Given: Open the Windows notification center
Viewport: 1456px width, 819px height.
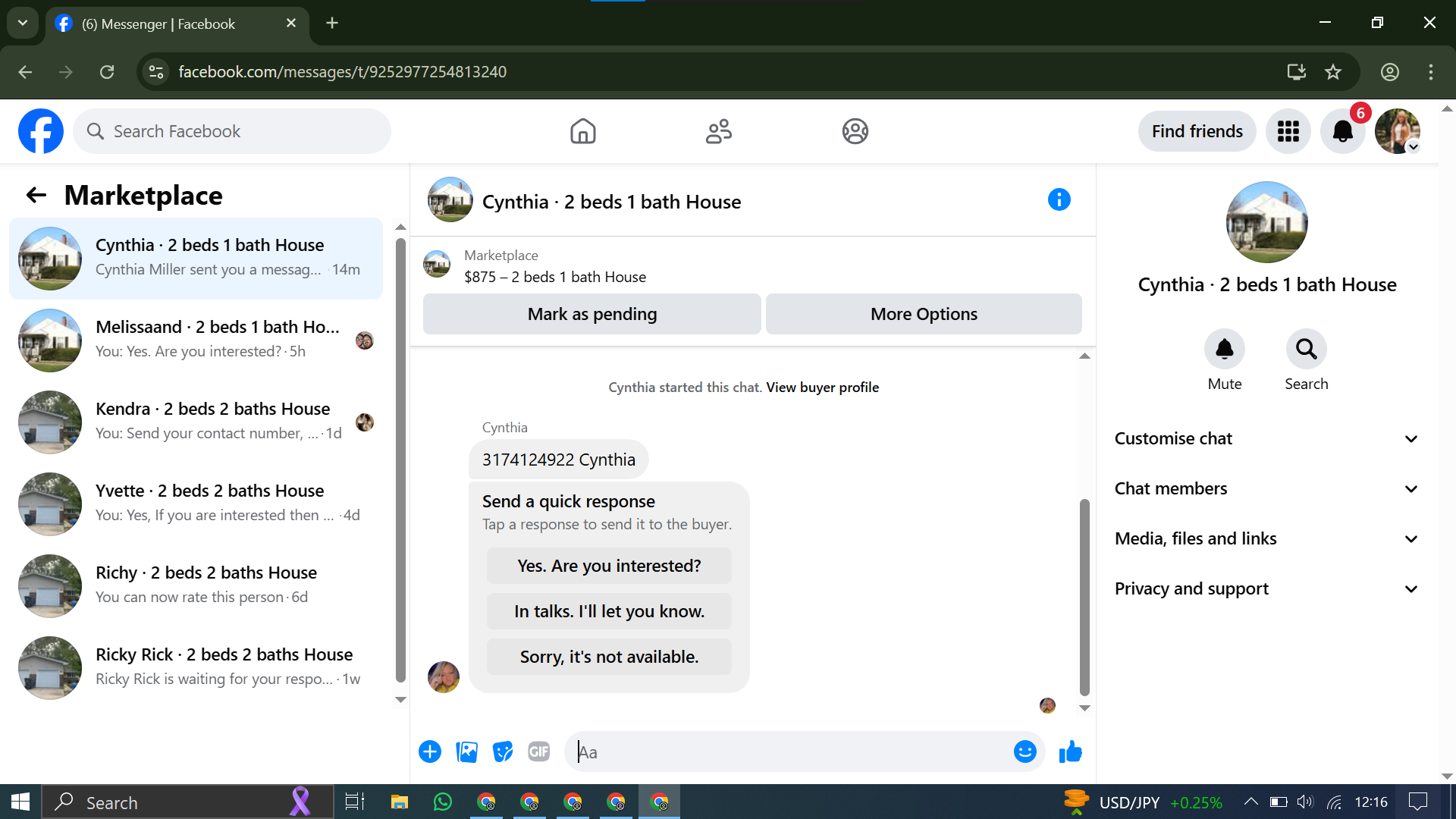Looking at the screenshot, I should [1417, 802].
